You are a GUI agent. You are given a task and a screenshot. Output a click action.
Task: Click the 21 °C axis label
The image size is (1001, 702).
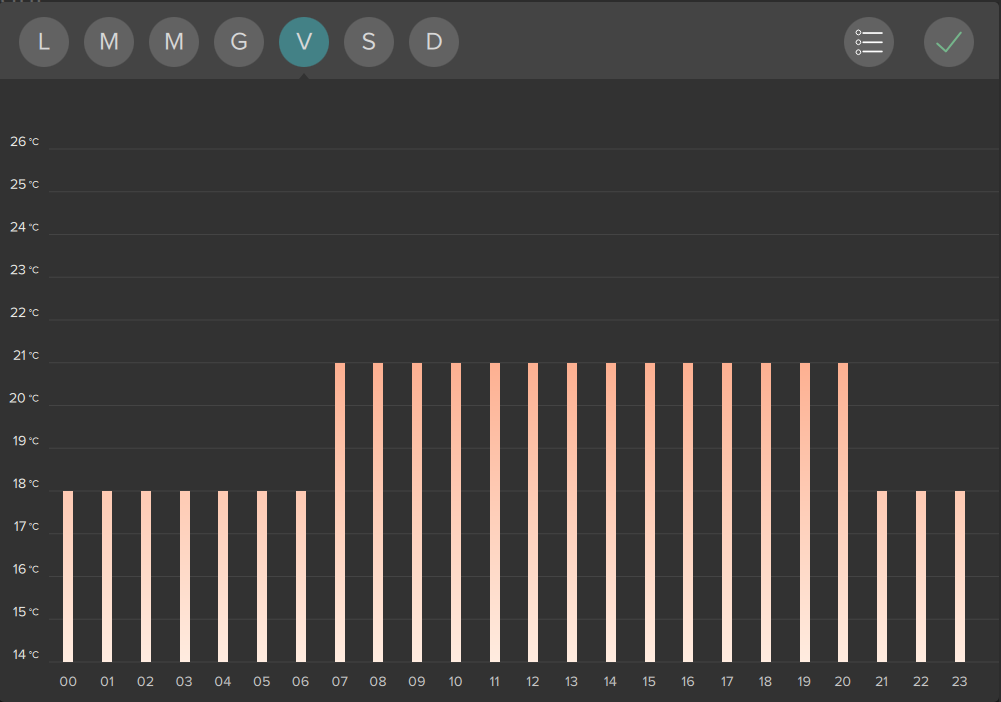point(25,356)
